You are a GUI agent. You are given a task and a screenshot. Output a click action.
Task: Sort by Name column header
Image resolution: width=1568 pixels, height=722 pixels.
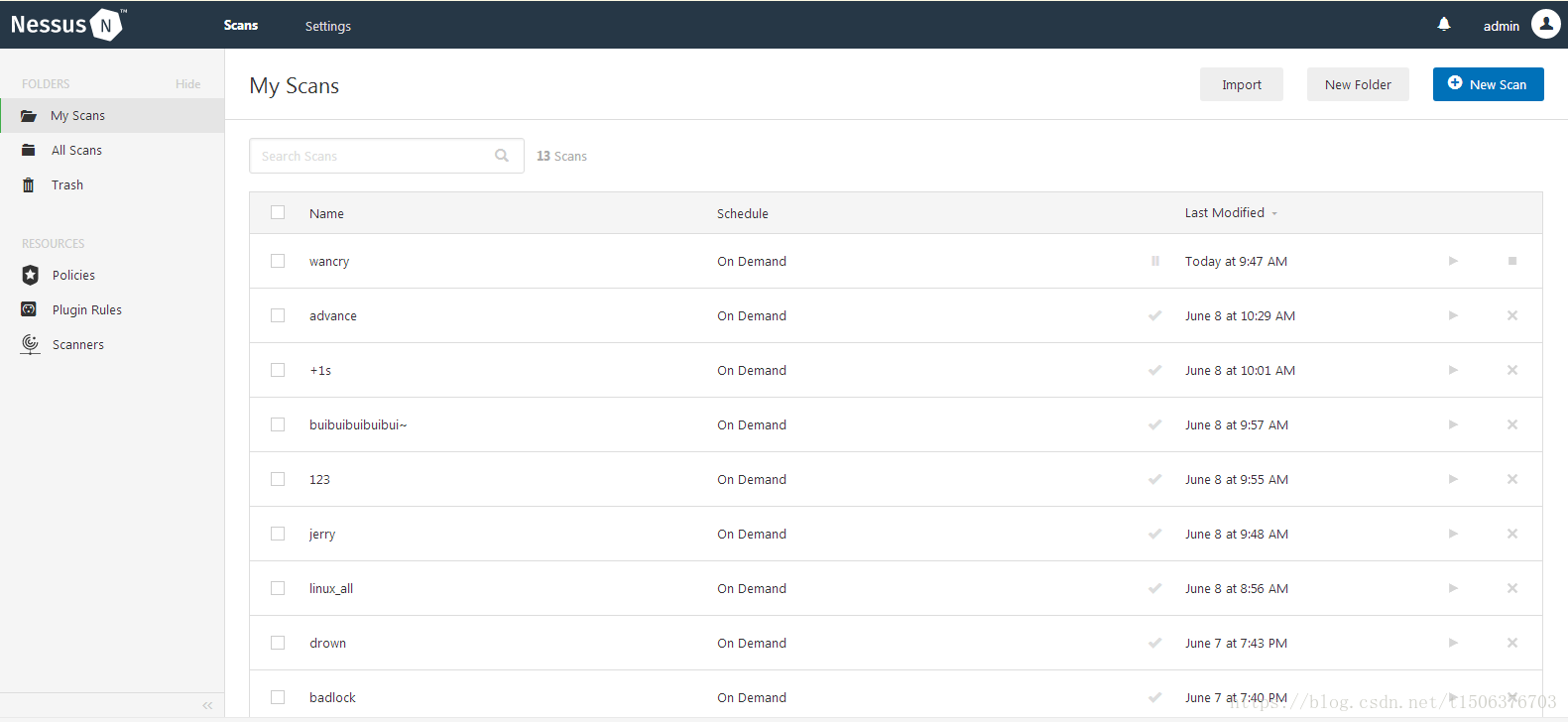tap(326, 213)
